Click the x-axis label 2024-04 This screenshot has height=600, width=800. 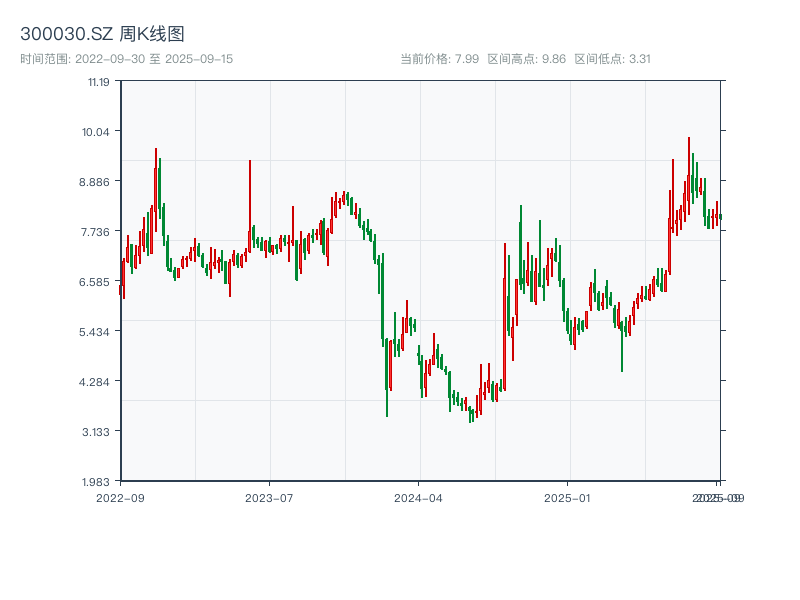pos(418,498)
